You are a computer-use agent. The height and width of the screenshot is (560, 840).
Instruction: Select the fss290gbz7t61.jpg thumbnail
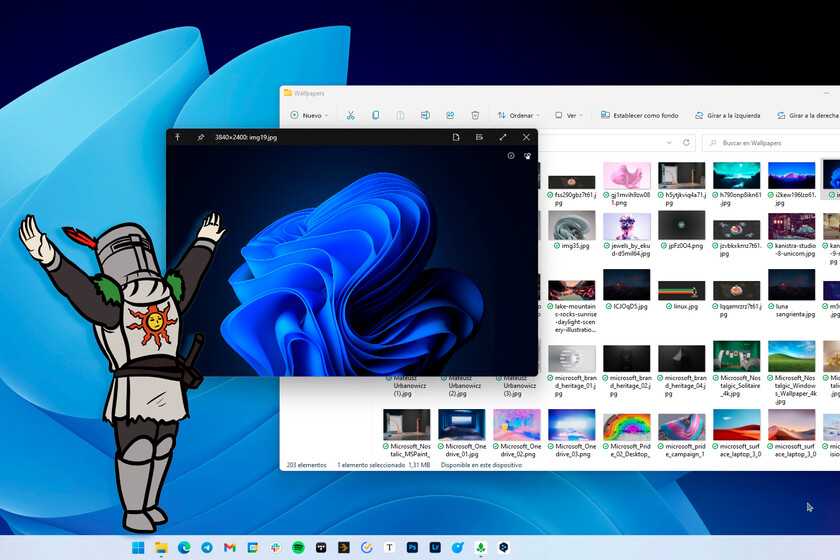click(572, 182)
